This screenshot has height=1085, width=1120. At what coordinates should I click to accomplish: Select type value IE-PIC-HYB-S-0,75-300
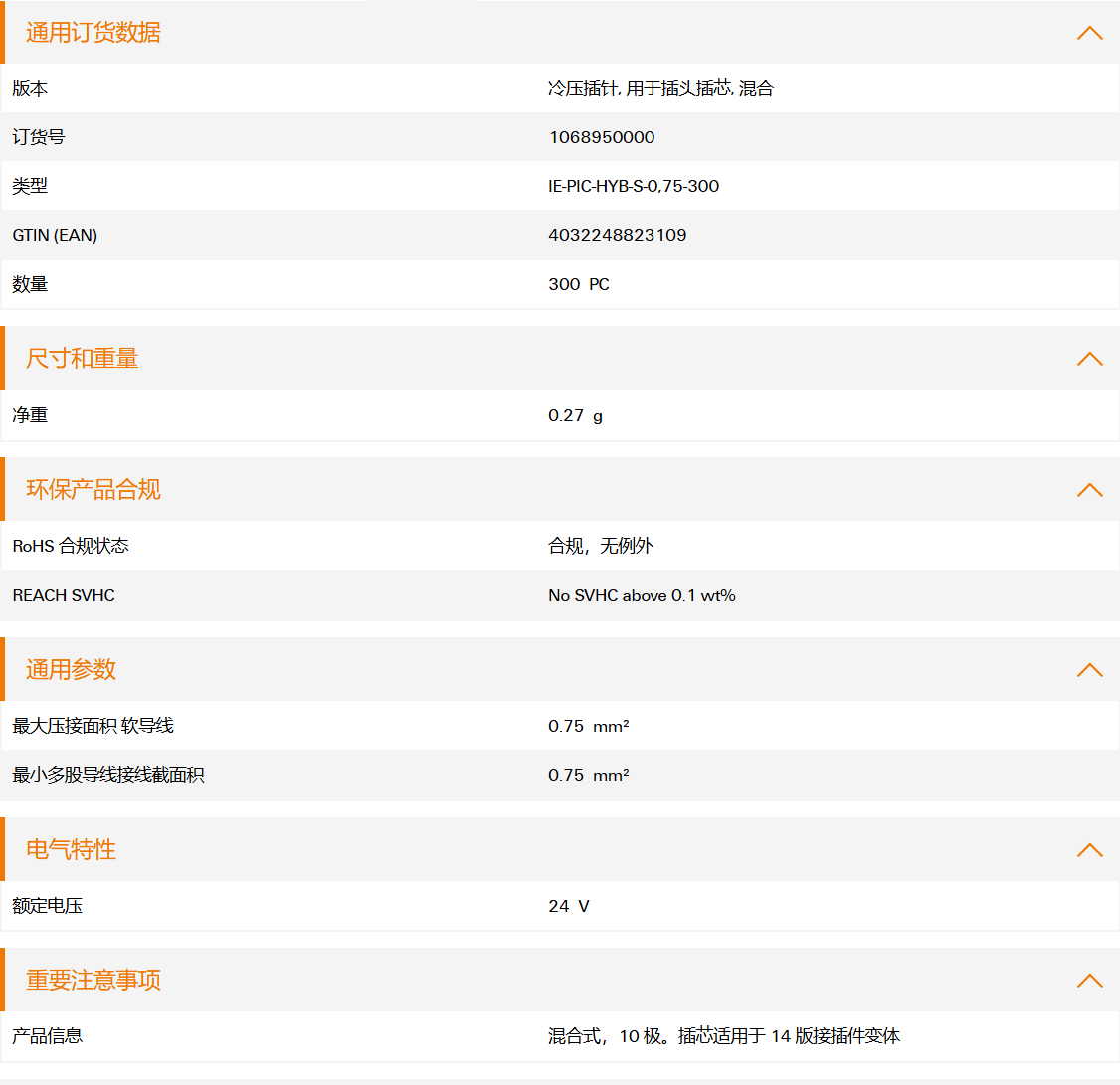click(x=634, y=186)
